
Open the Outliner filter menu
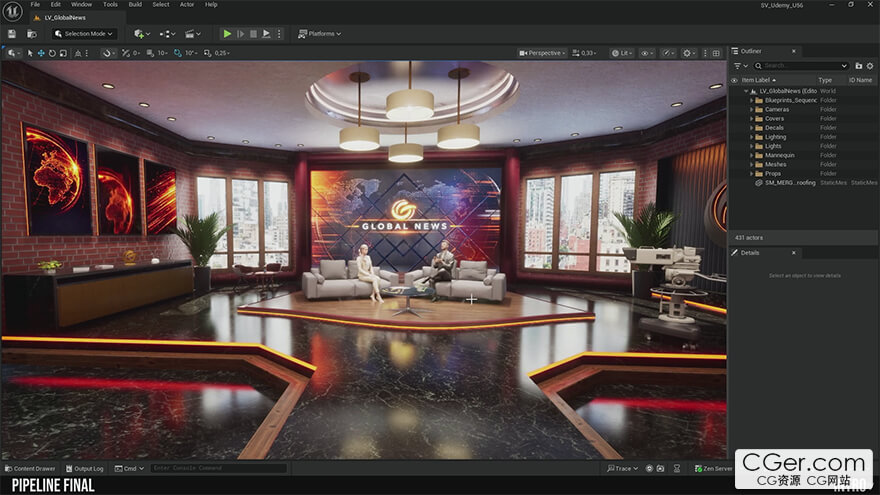point(741,66)
